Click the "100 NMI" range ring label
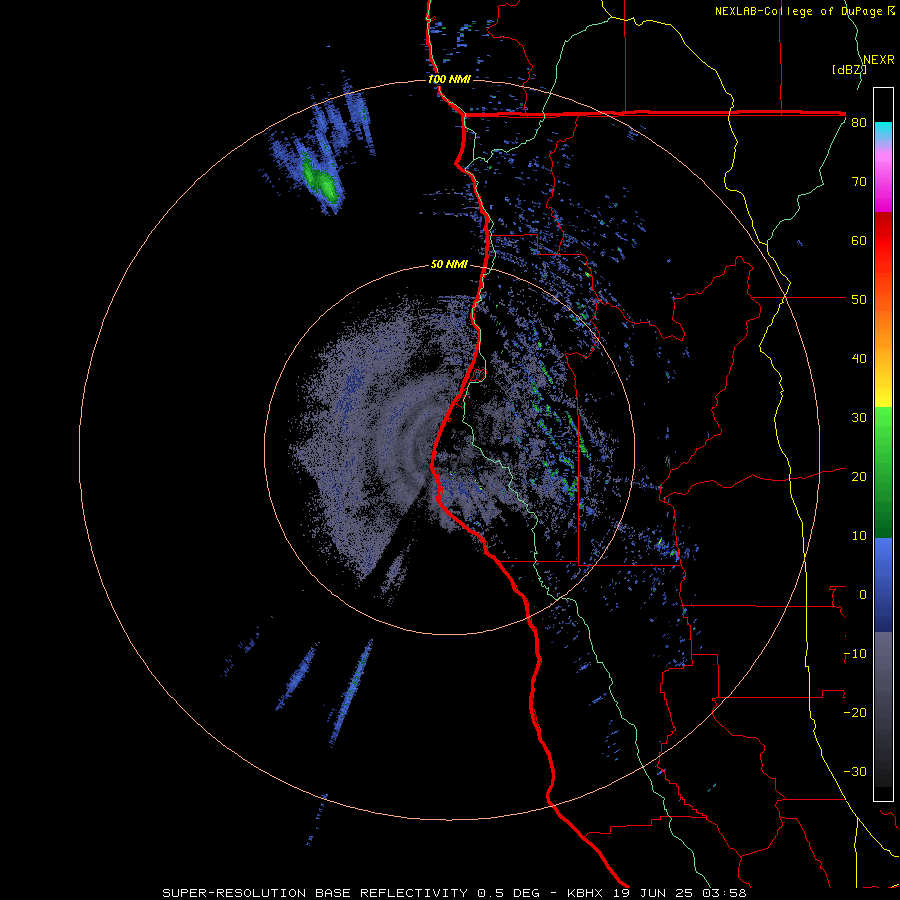 coord(449,79)
